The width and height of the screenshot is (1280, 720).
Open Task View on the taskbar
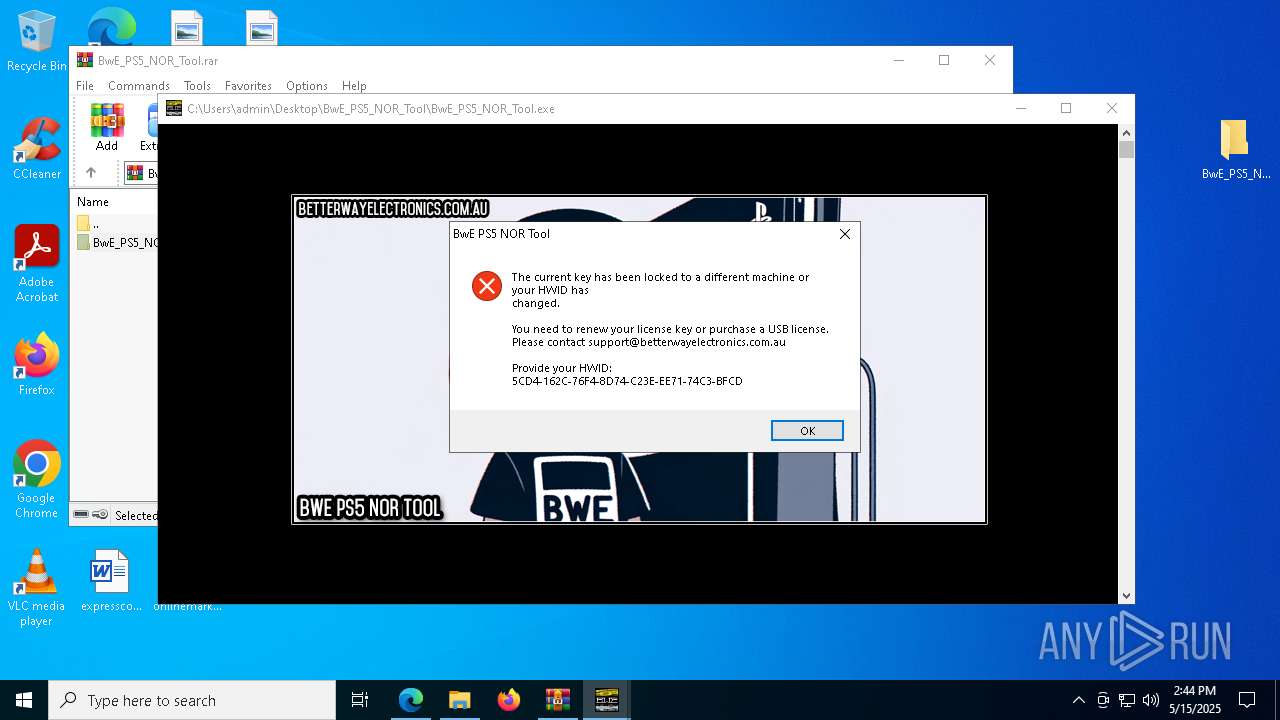click(360, 700)
